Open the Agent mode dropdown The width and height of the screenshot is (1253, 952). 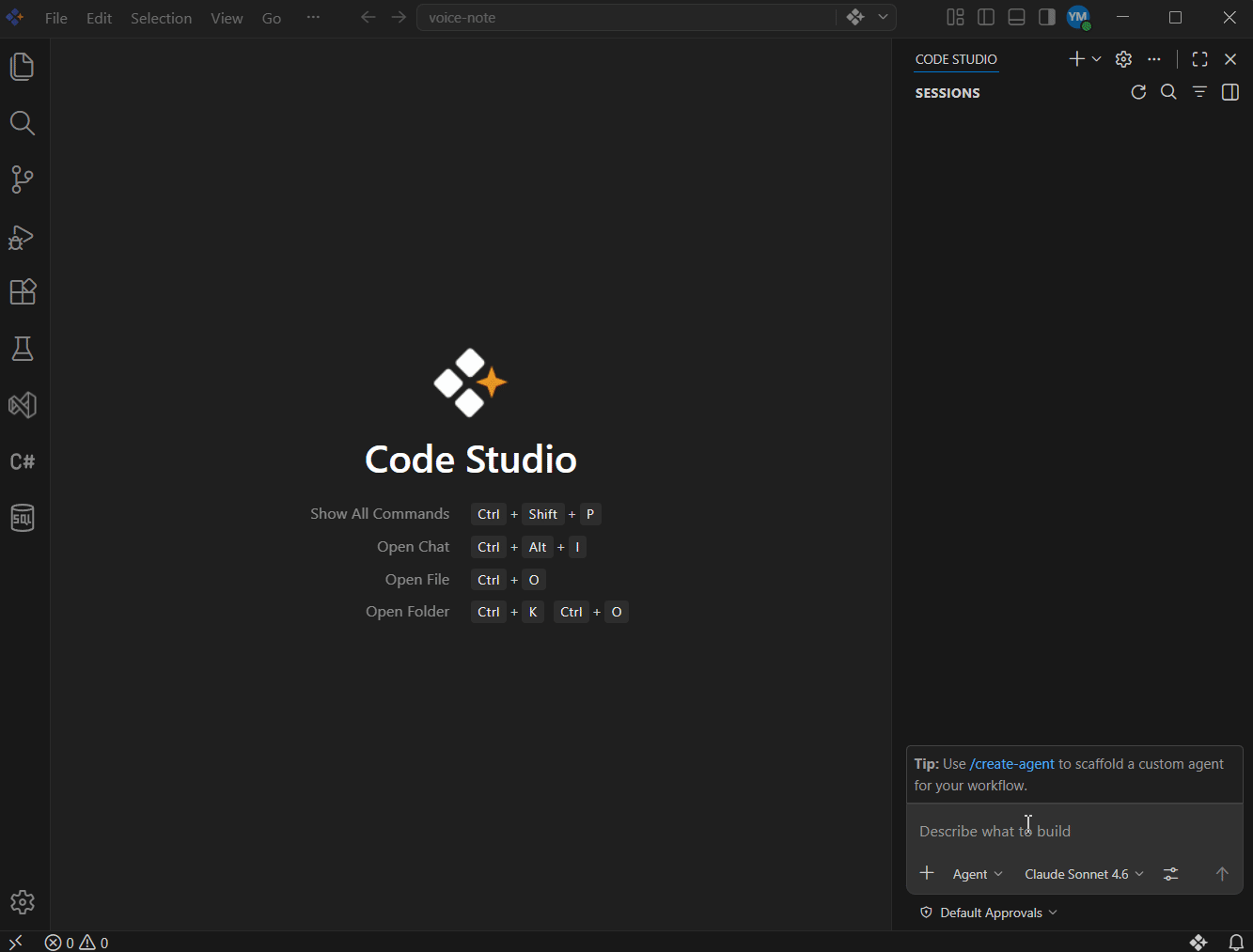tap(978, 874)
